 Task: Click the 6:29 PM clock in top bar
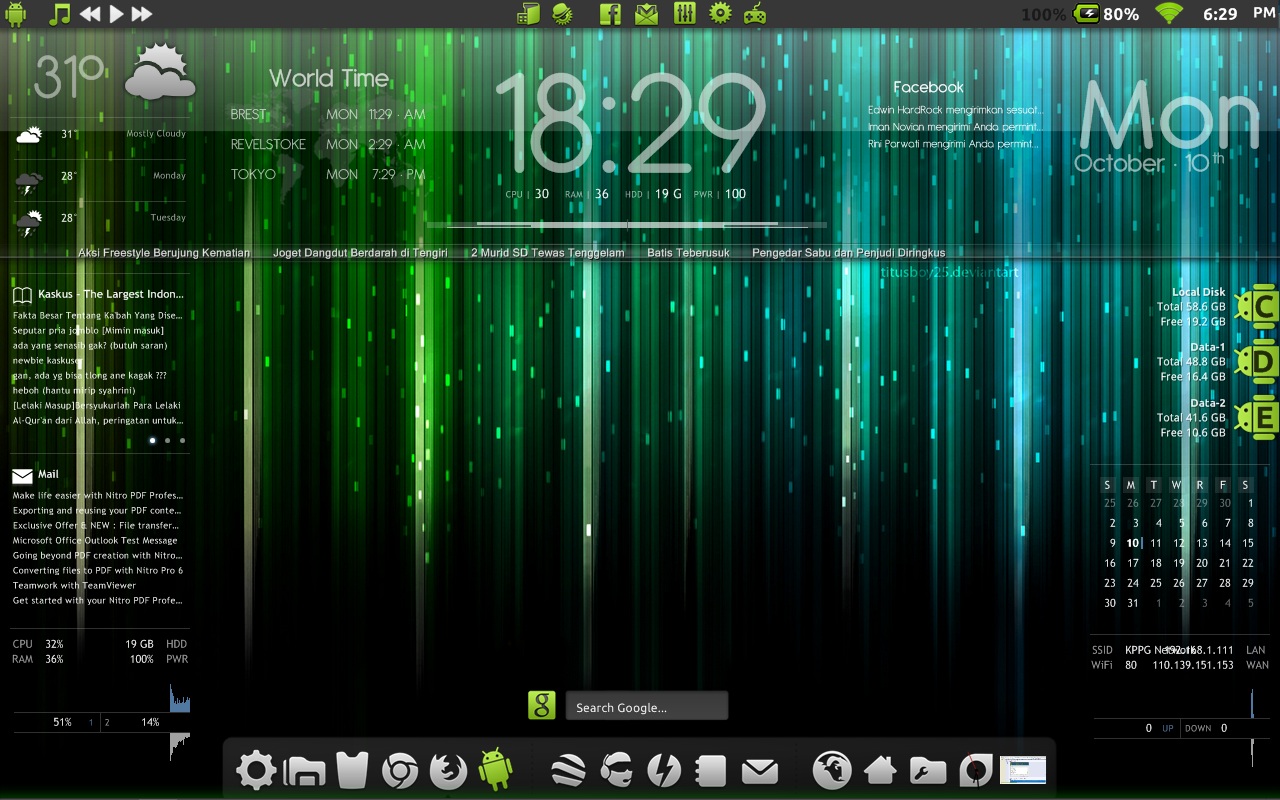pos(1239,14)
